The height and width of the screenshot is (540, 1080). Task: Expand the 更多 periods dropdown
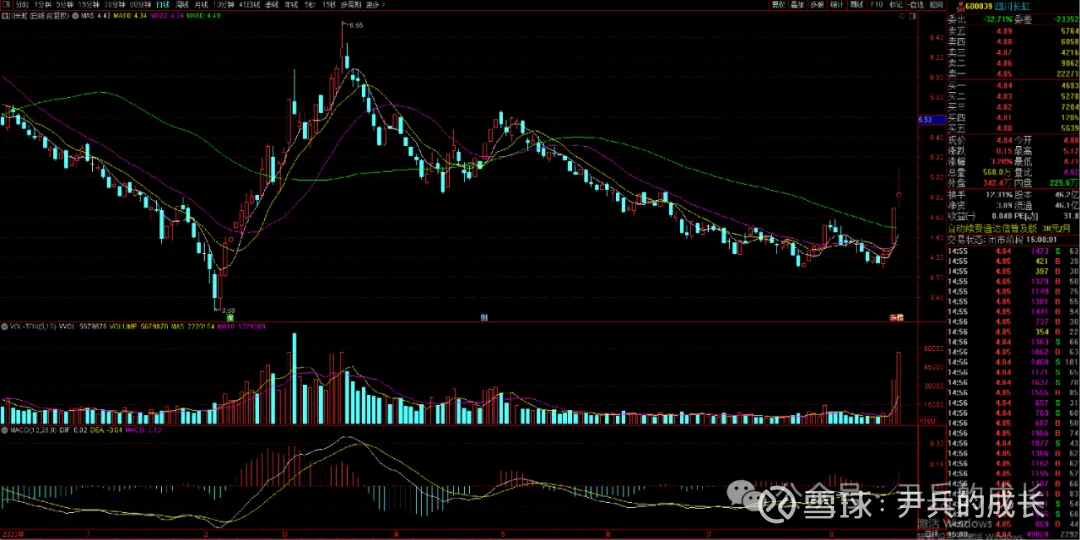(x=375, y=5)
